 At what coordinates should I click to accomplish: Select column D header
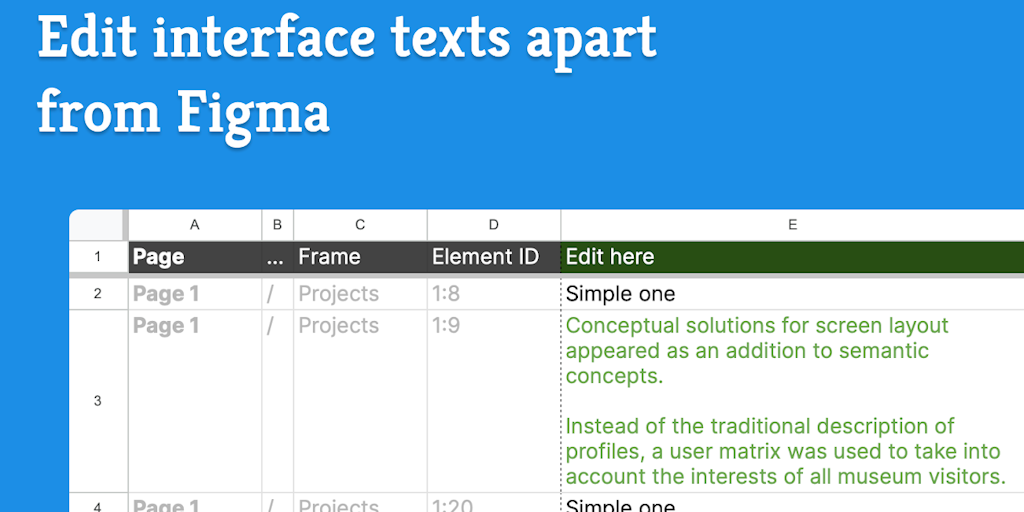tap(493, 225)
